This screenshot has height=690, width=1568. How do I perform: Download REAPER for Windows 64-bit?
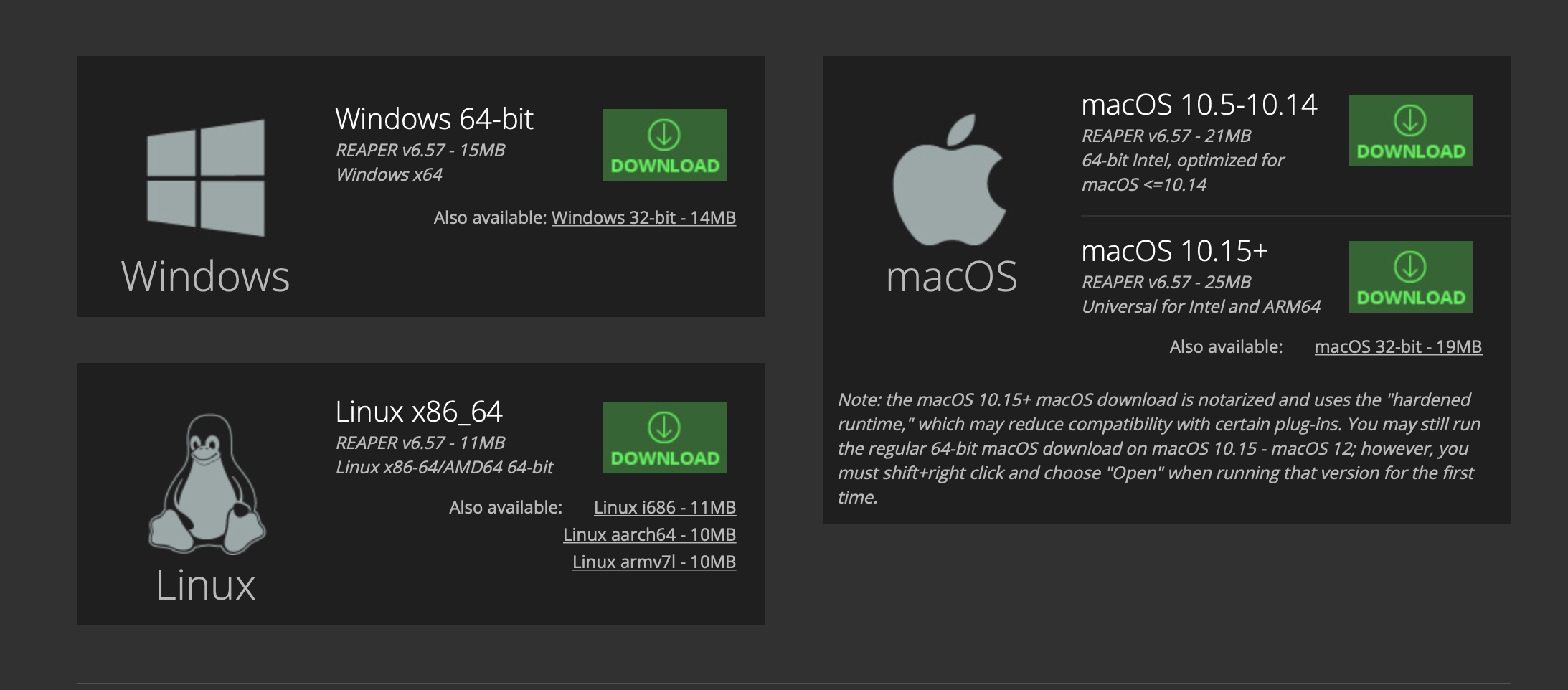(664, 145)
